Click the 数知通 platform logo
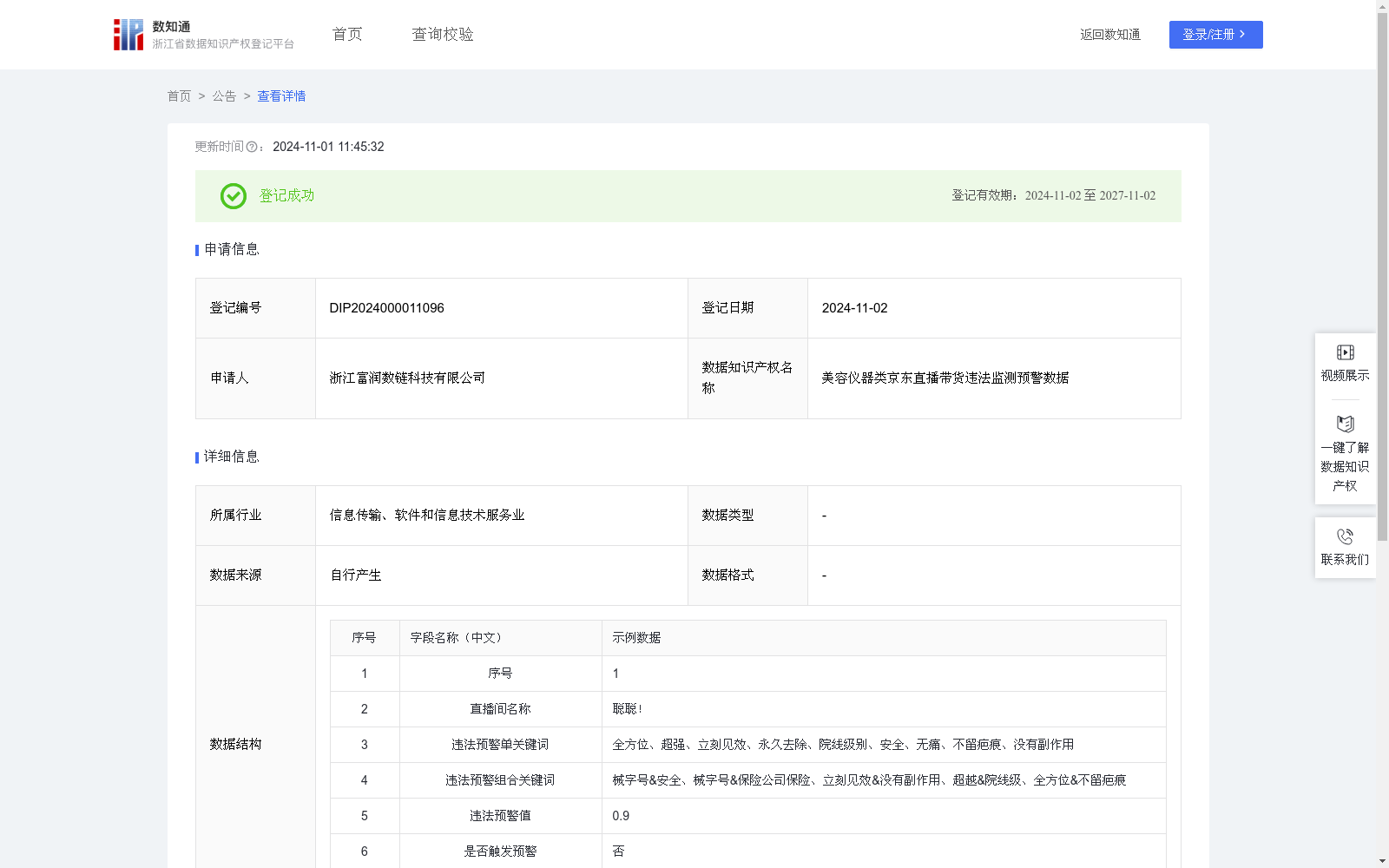Viewport: 1389px width, 868px height. coord(203,35)
